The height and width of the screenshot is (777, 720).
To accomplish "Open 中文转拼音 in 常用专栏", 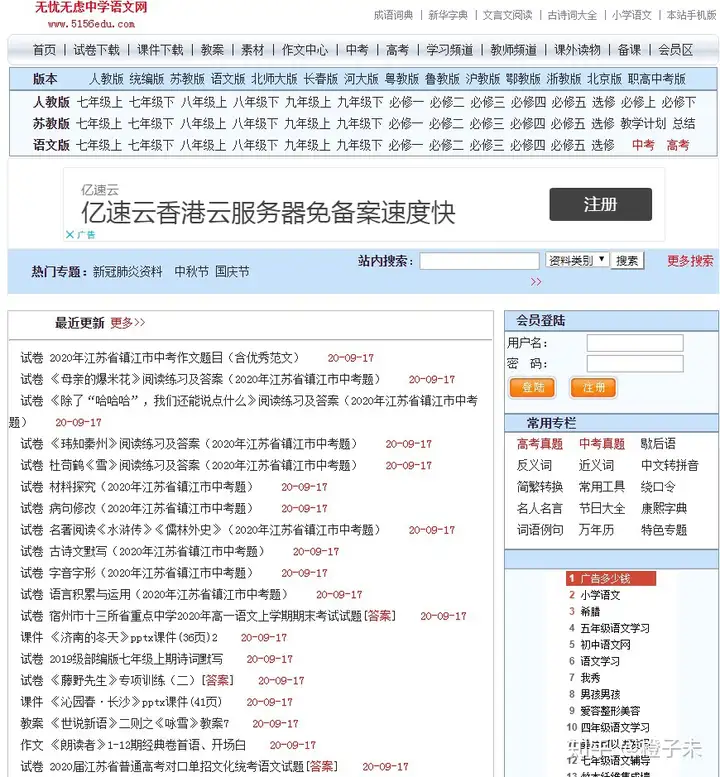I will click(669, 465).
